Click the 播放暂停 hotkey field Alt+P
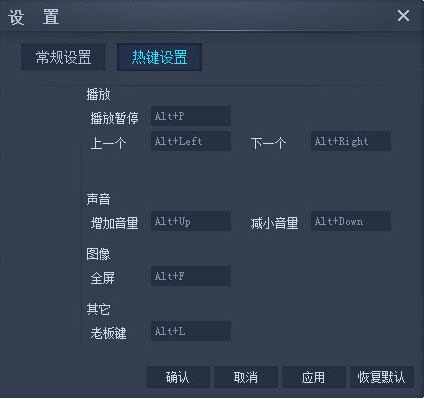This screenshot has height=399, width=424. pos(191,116)
